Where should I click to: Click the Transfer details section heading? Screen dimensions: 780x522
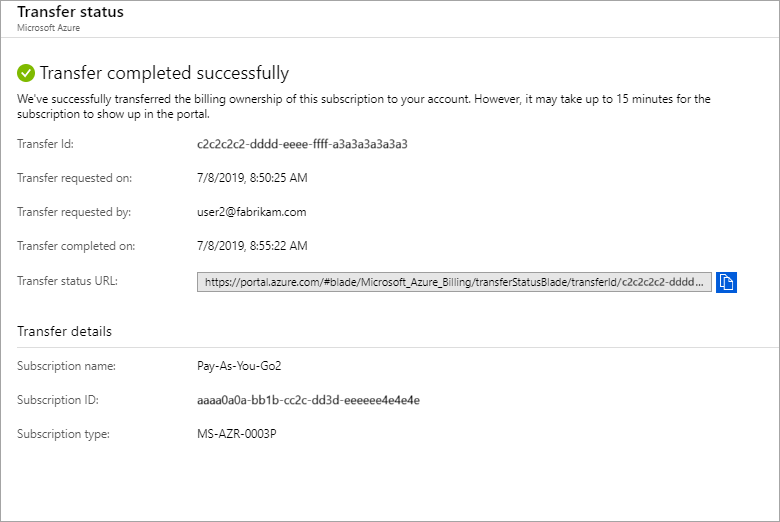64,331
